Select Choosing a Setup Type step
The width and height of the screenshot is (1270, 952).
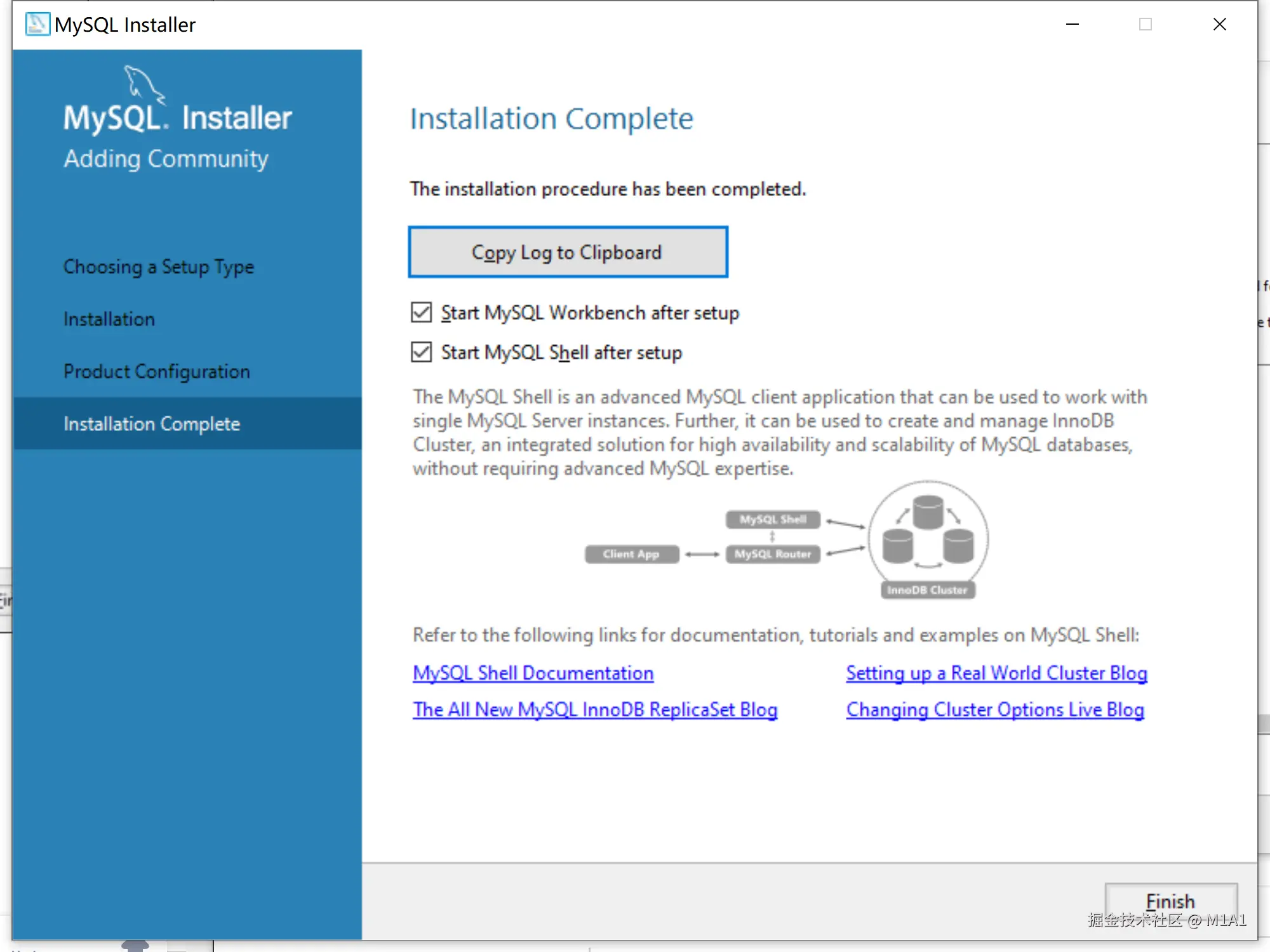point(159,267)
